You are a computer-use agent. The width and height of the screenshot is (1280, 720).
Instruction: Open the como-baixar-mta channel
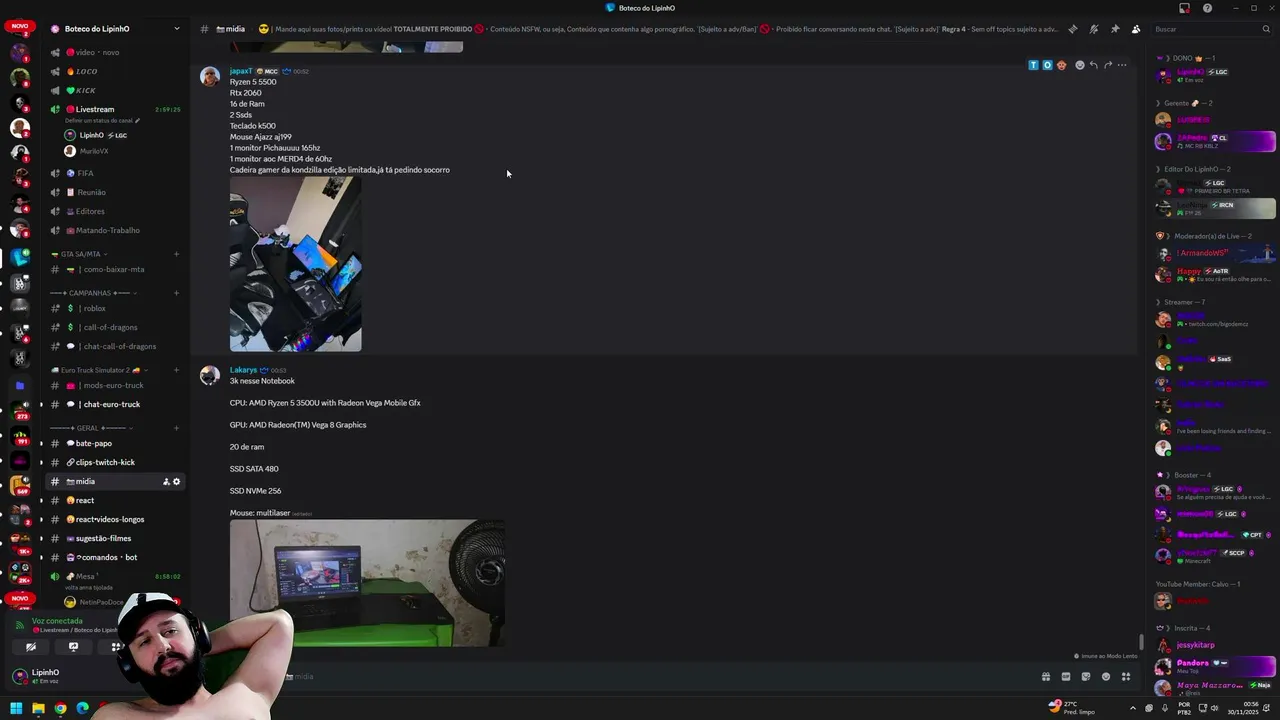[115, 269]
